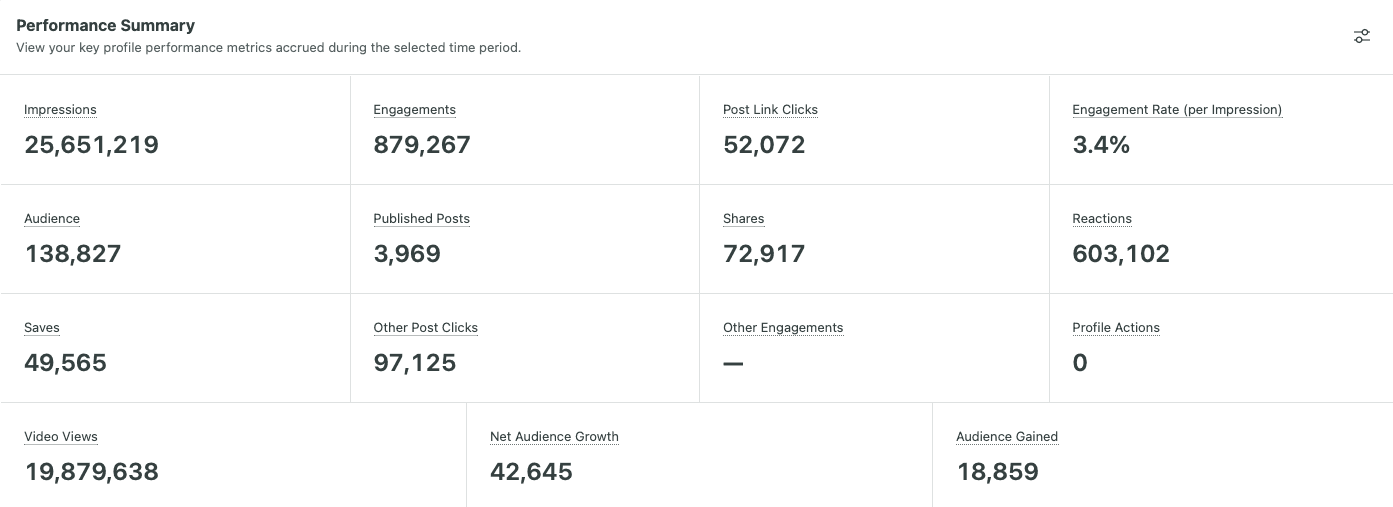Viewport: 1393px width, 507px height.
Task: Click the Saves metric label
Action: [42, 328]
